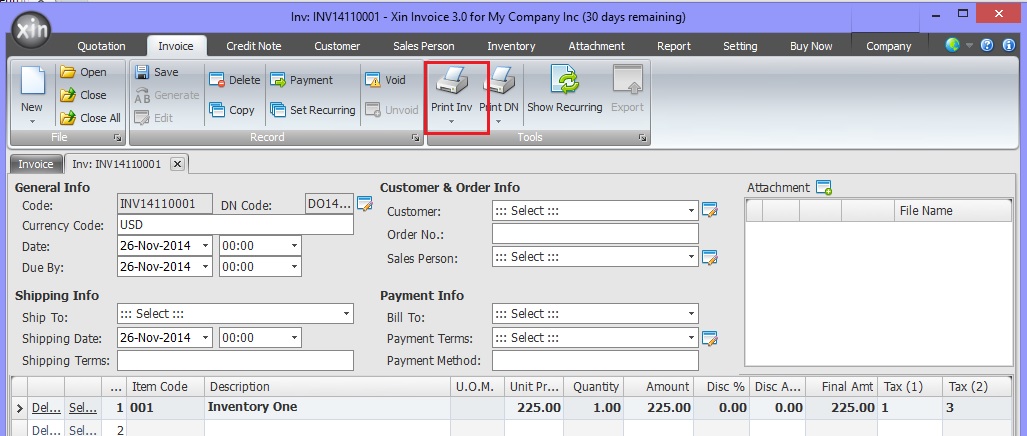Click the Print Inv printer icon

tap(451, 81)
